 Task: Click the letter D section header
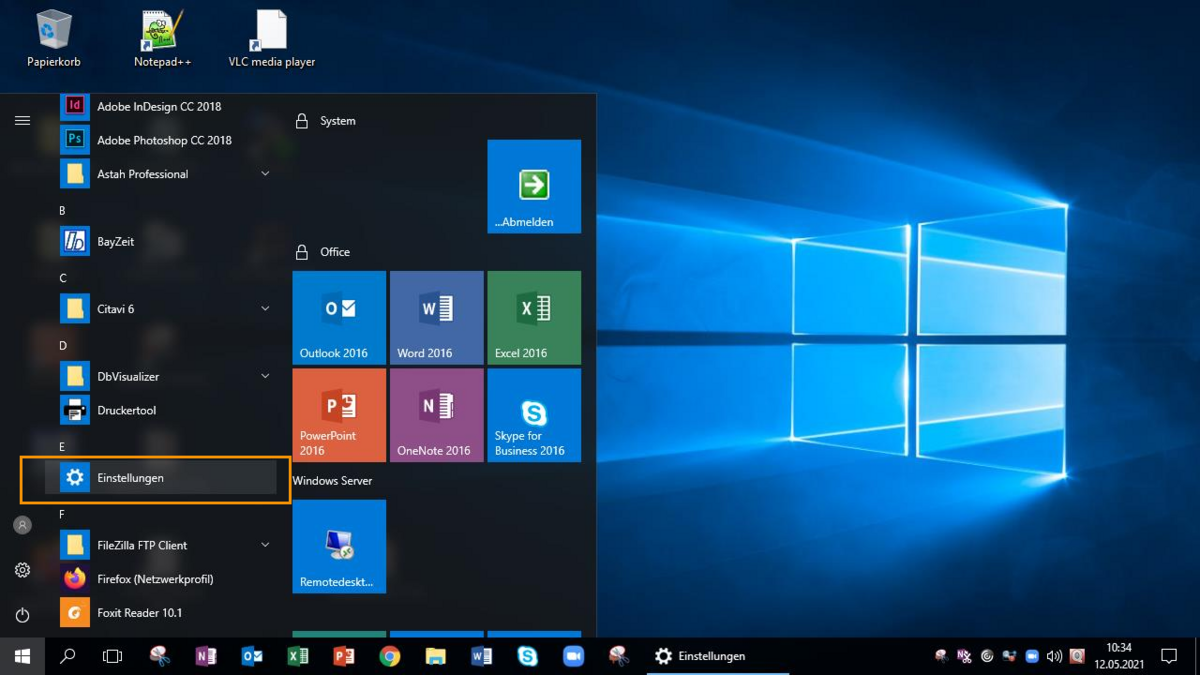[62, 346]
